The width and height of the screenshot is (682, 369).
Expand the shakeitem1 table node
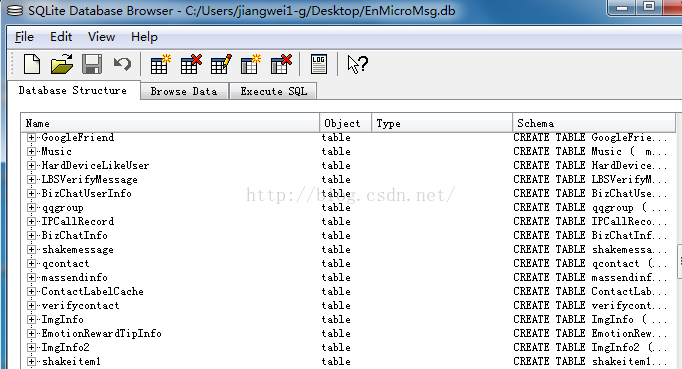pos(31,361)
